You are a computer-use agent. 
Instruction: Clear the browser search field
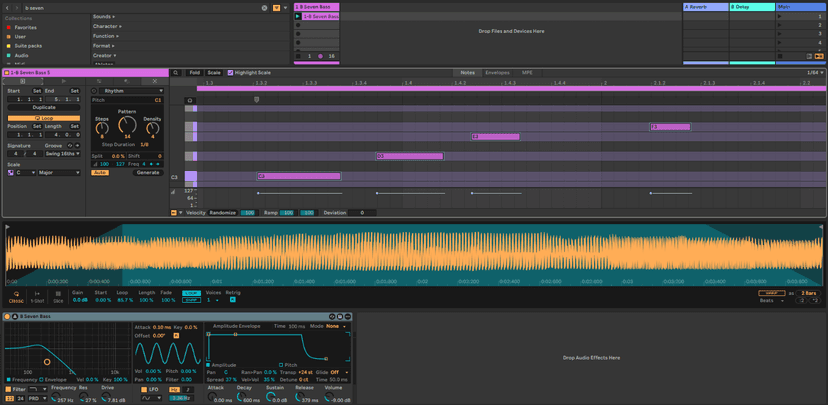265,8
